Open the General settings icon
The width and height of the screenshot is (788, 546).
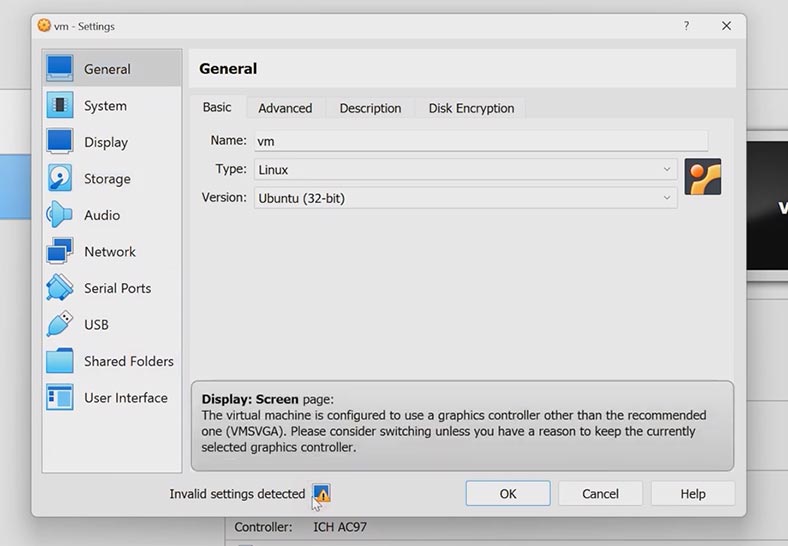[60, 68]
